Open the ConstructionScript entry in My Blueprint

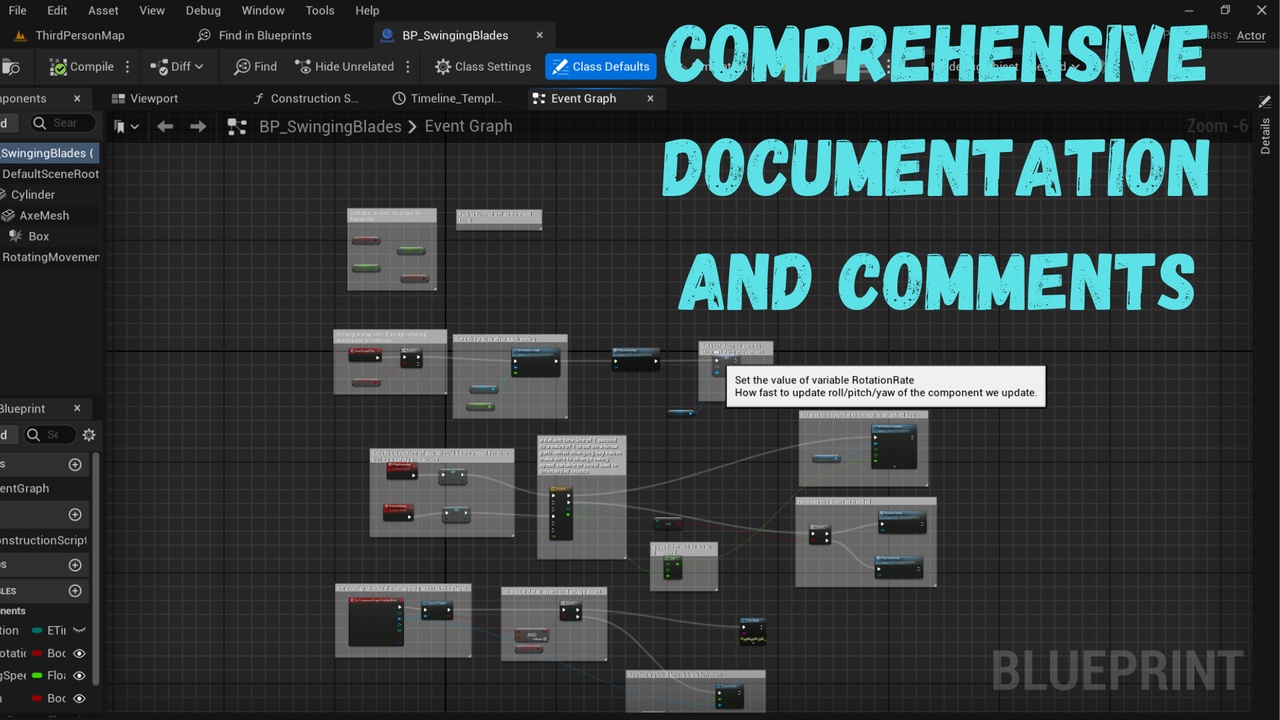[x=44, y=540]
